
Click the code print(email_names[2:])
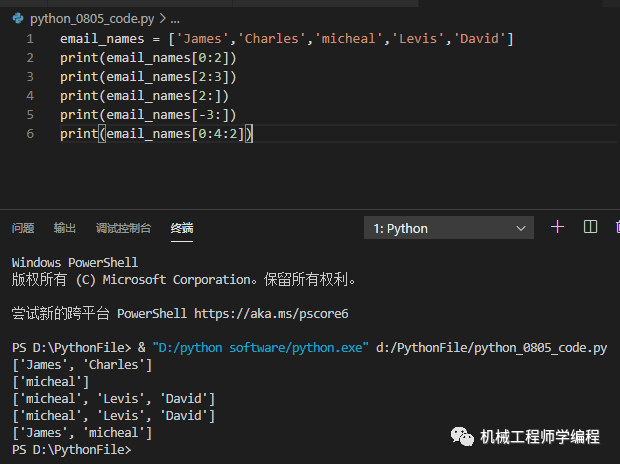(x=144, y=96)
